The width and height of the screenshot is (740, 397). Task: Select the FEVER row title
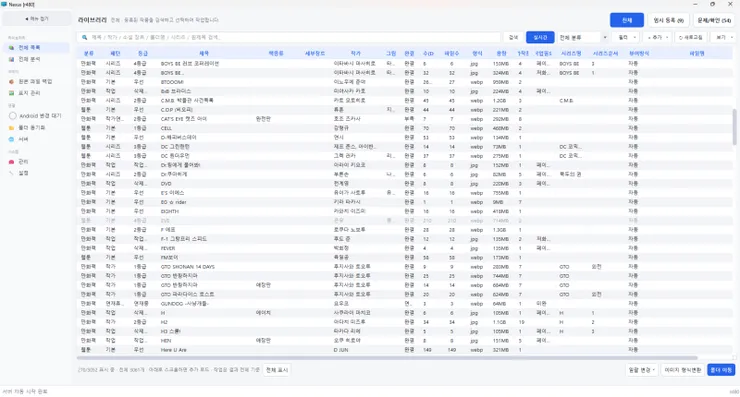coord(168,248)
